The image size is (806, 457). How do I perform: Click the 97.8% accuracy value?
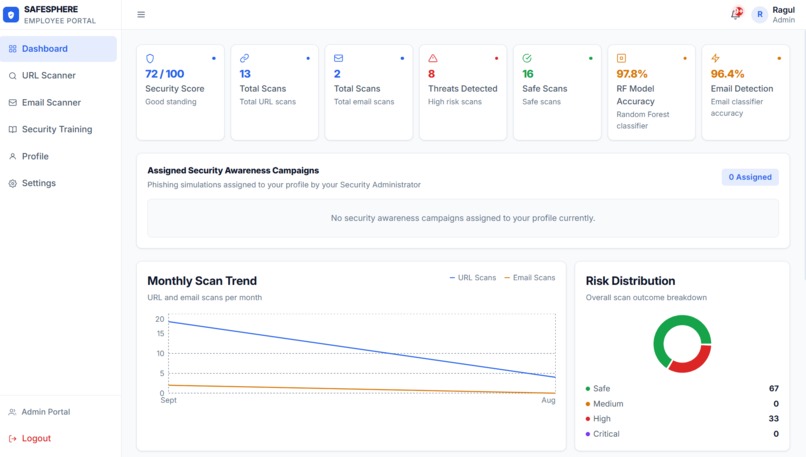click(632, 74)
